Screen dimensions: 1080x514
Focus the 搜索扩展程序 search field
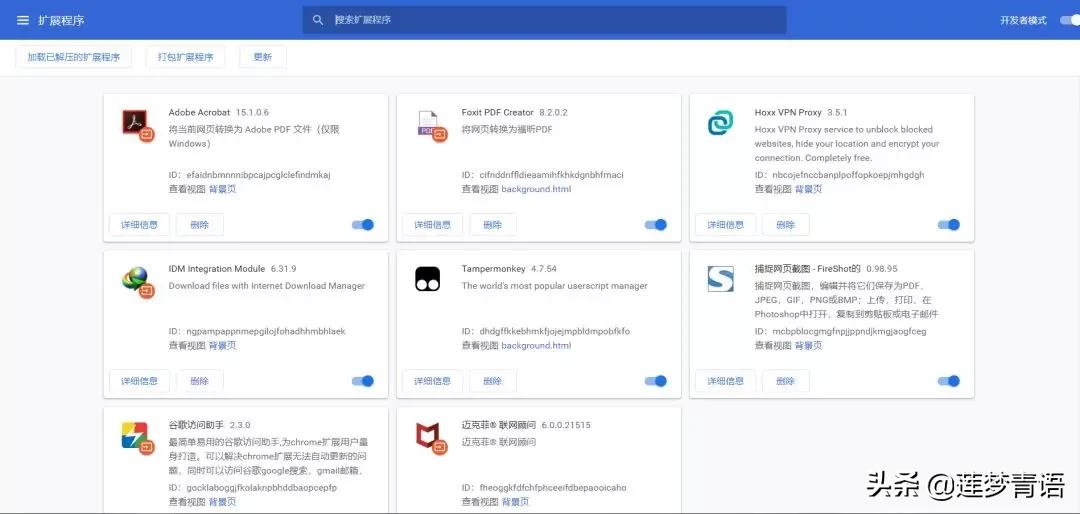click(x=544, y=20)
